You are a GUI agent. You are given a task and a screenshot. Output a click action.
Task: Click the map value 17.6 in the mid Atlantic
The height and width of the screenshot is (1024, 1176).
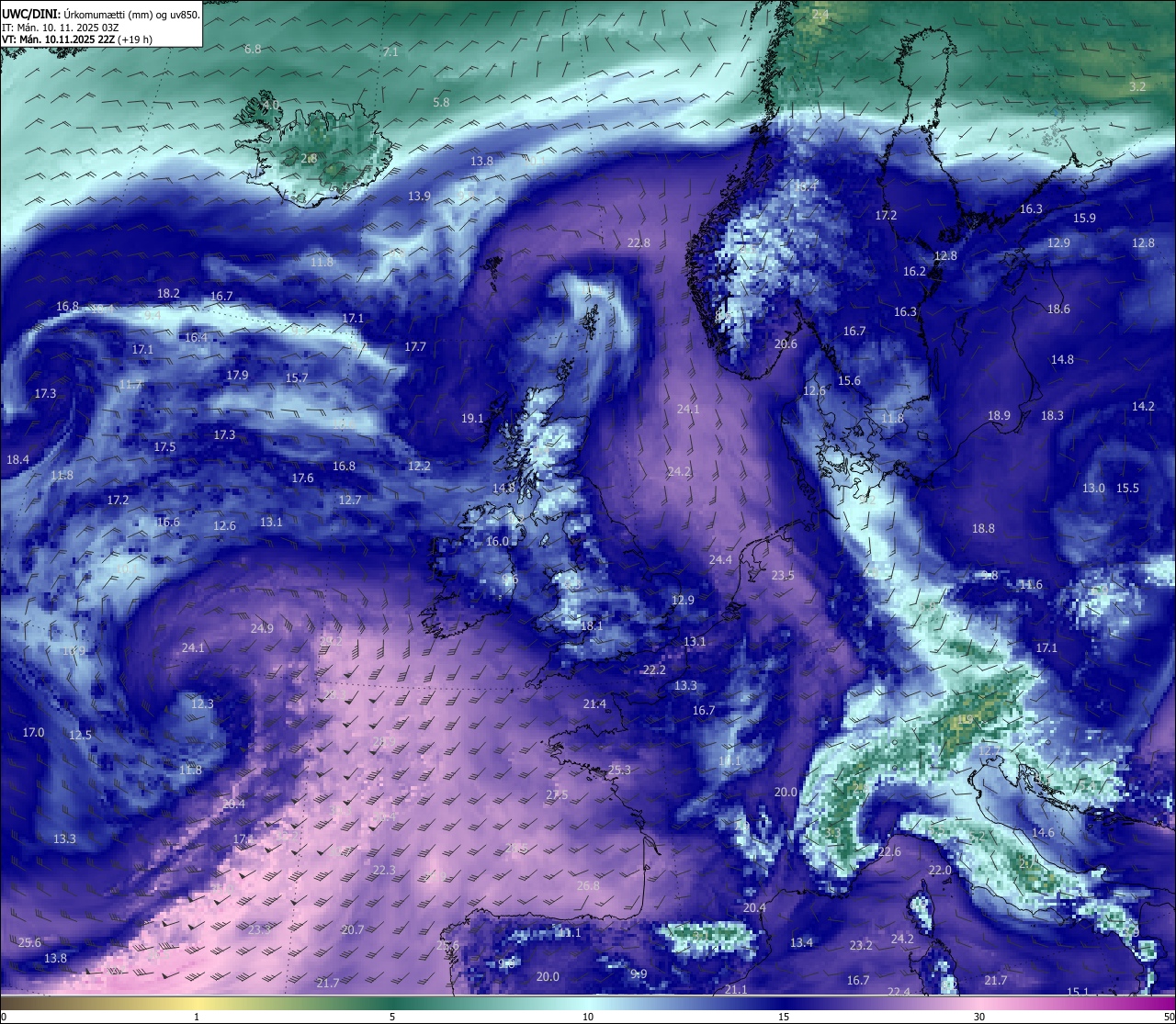tap(302, 478)
